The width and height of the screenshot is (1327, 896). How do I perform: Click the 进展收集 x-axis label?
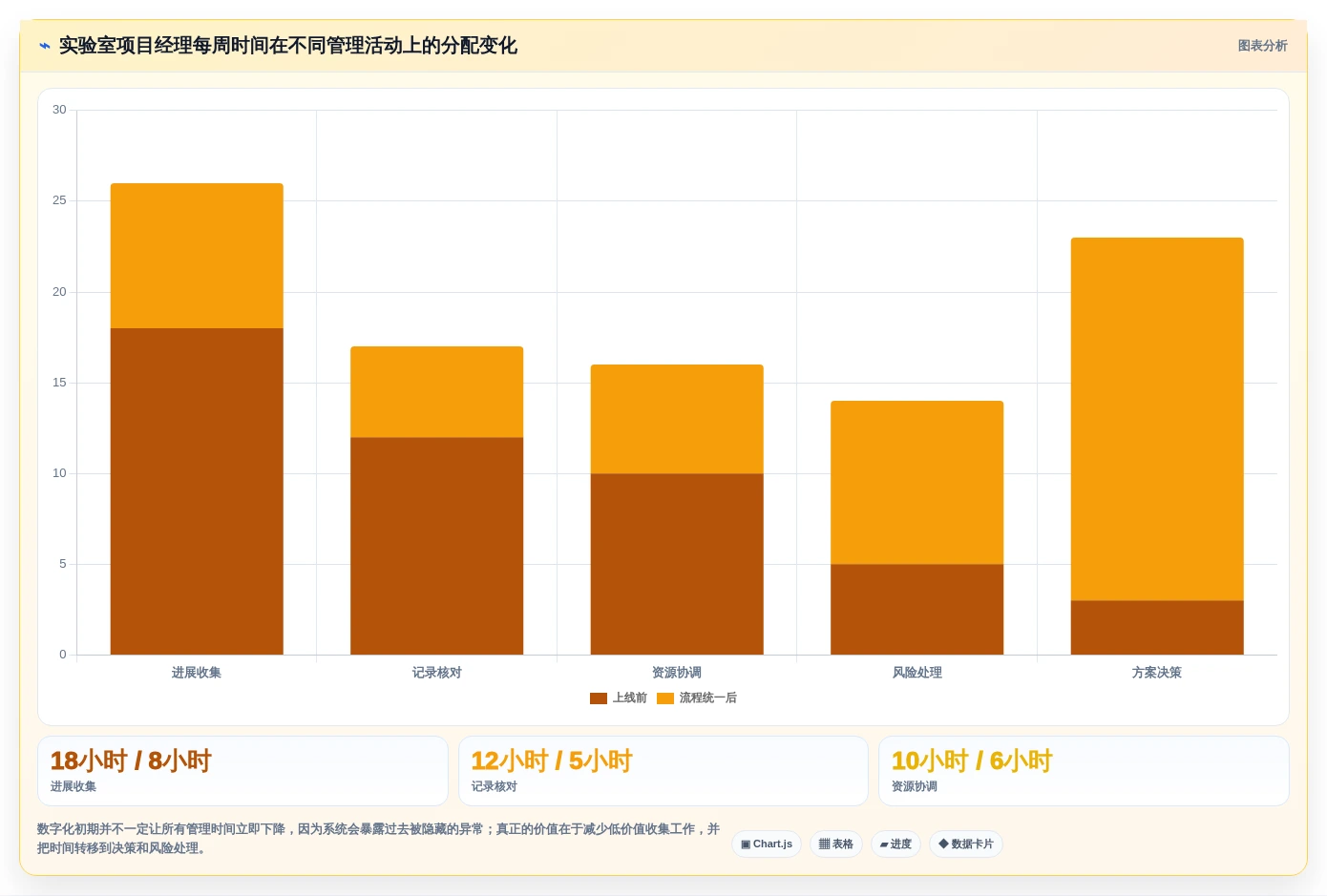(x=197, y=673)
